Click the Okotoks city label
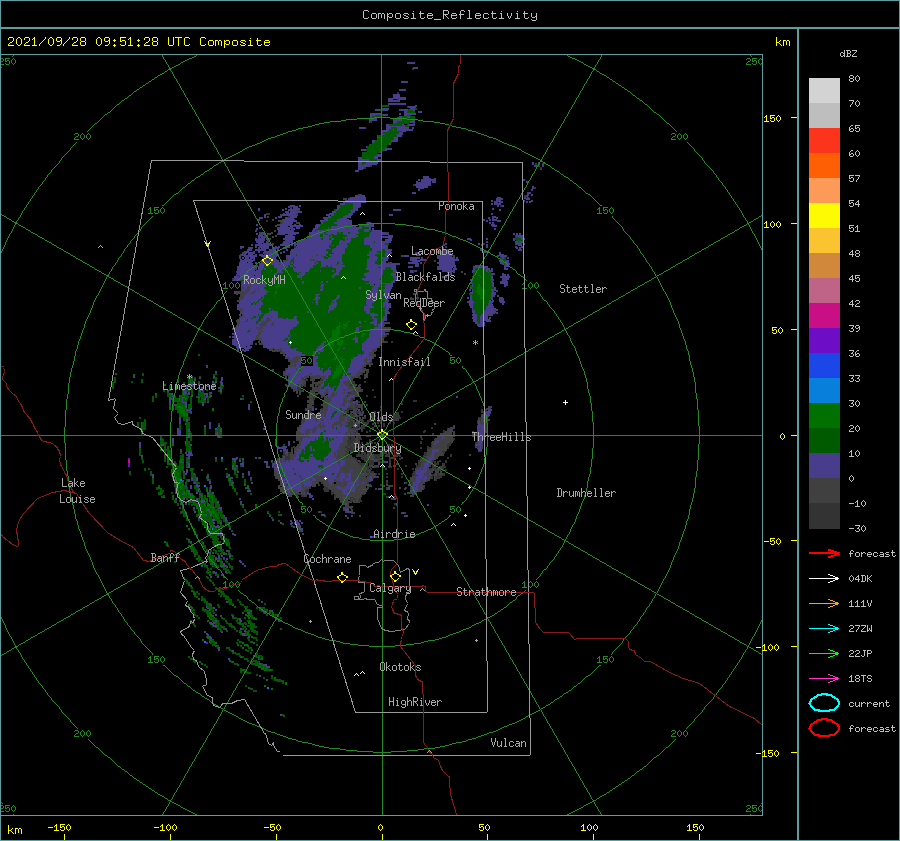900x841 pixels. [400, 667]
